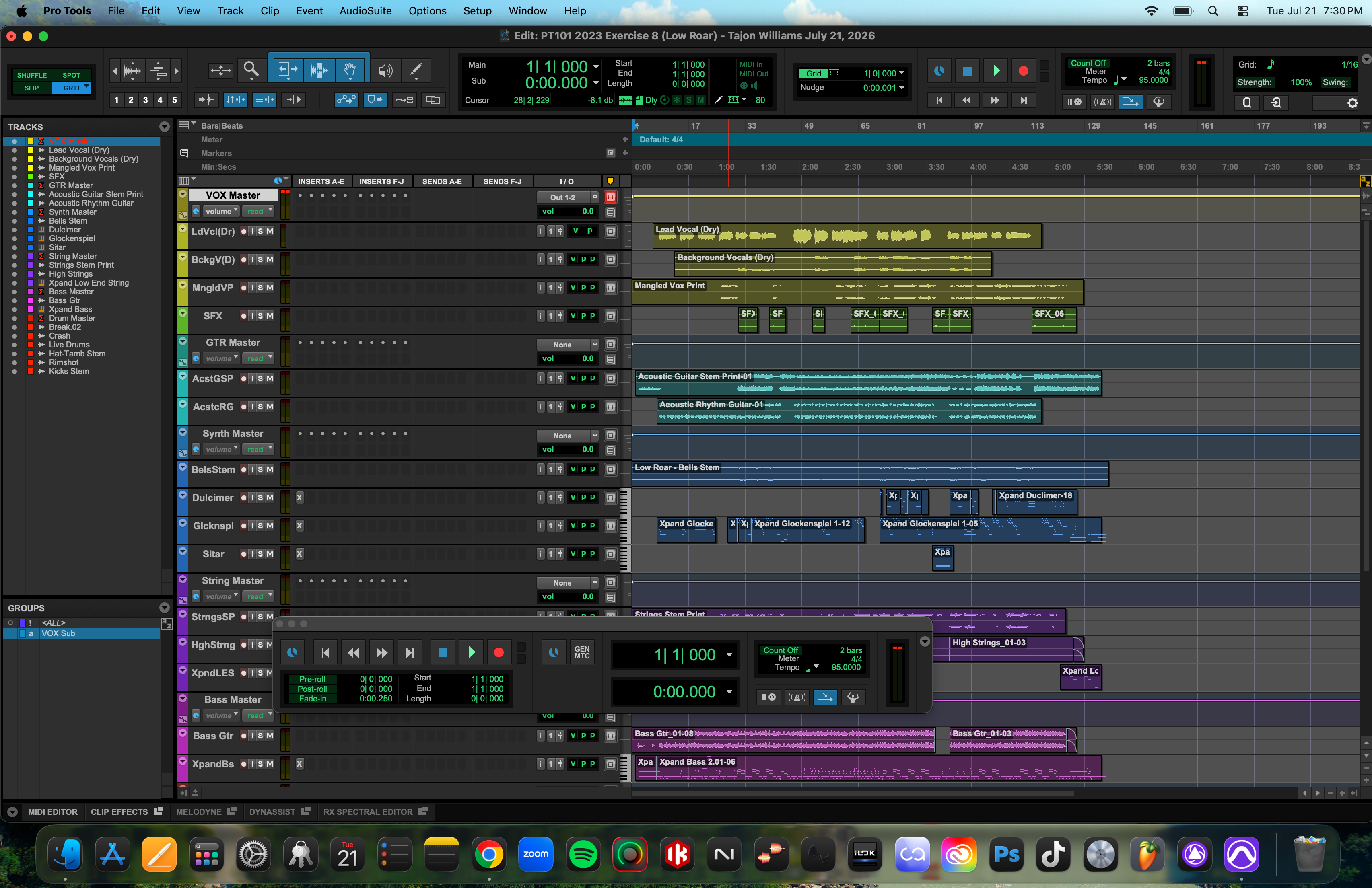Click the SENDS A-E column header
Viewport: 1372px width, 888px height.
point(442,181)
